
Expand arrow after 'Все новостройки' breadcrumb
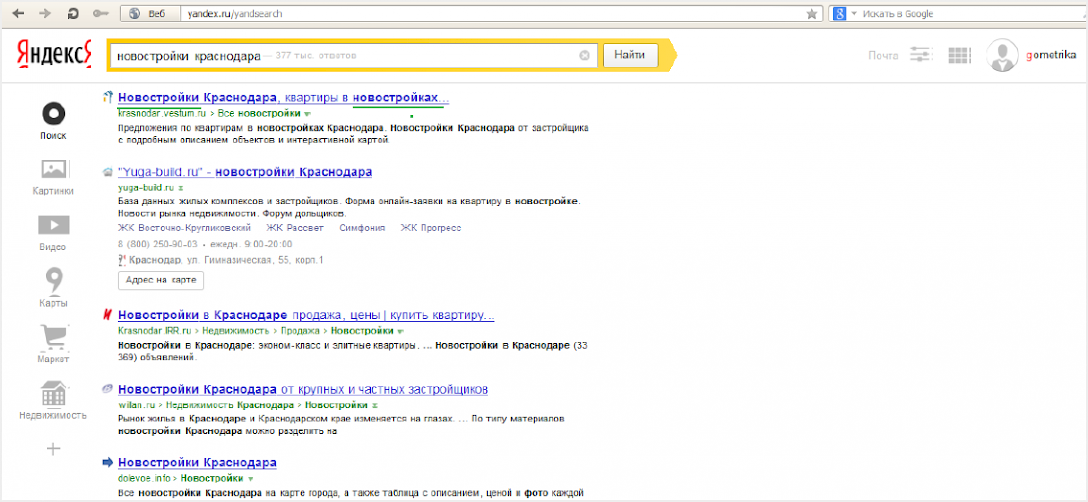pyautogui.click(x=307, y=114)
